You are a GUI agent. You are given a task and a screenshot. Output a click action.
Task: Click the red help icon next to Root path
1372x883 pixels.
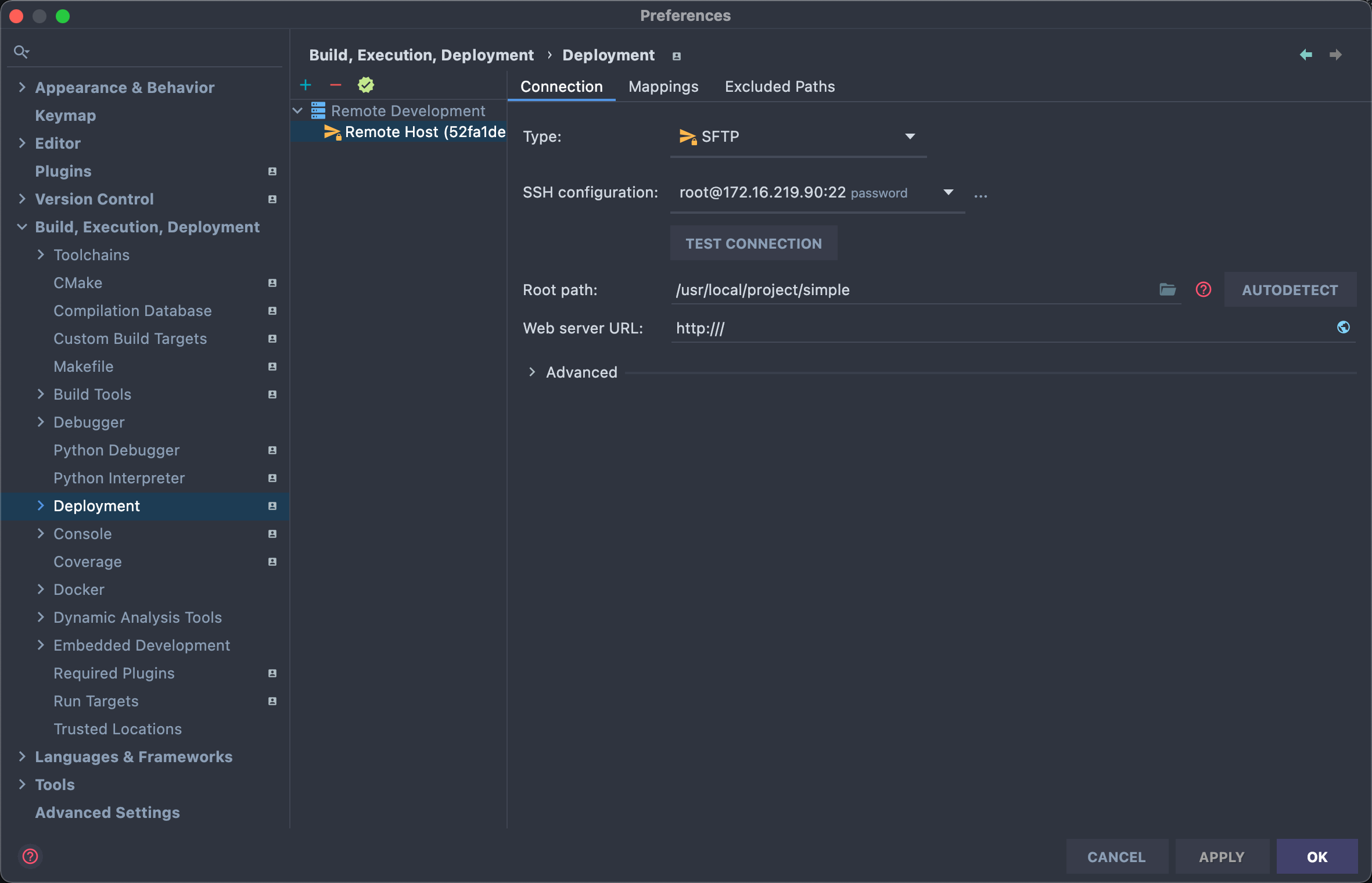(x=1204, y=289)
